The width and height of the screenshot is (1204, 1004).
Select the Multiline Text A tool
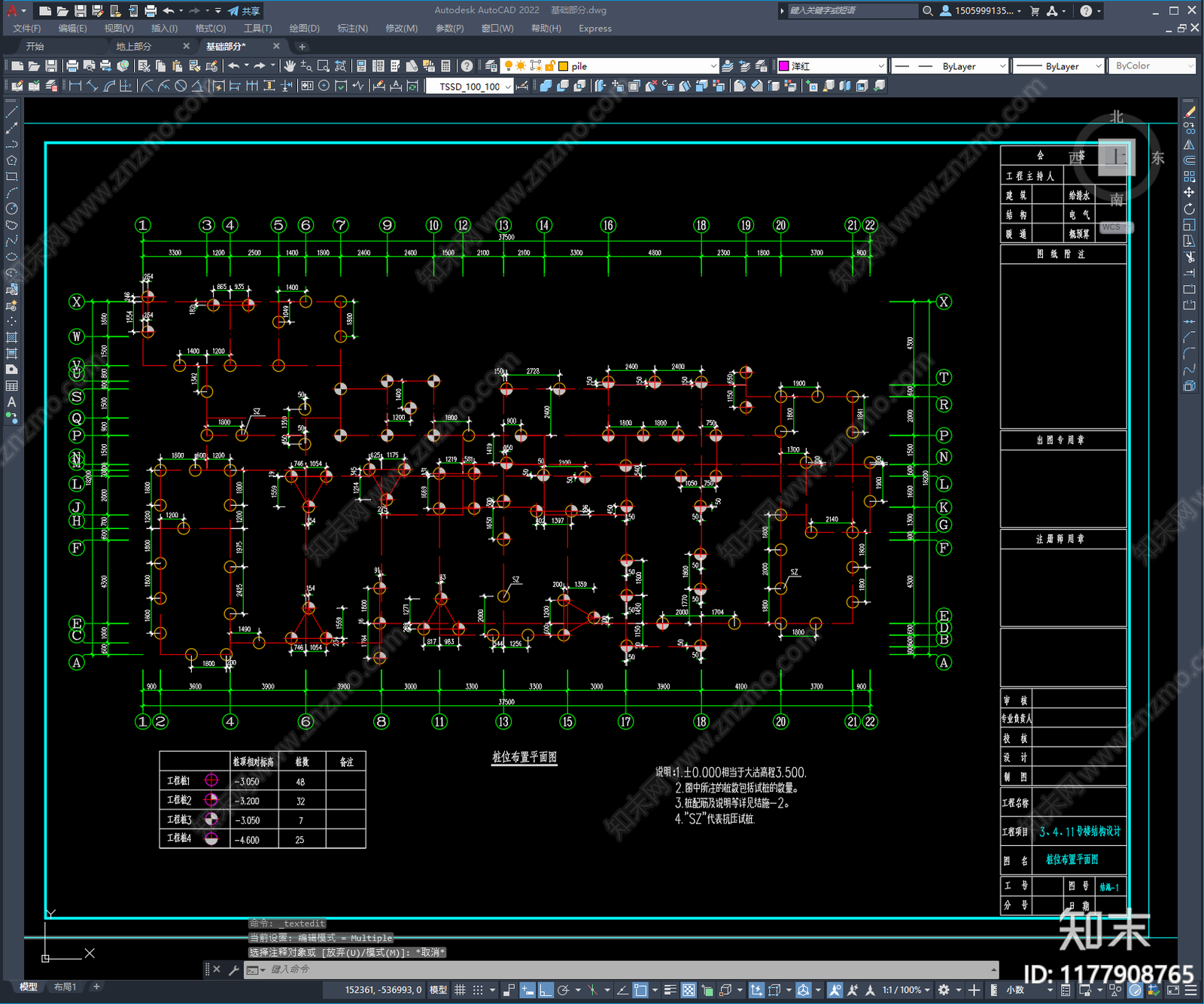click(x=11, y=402)
